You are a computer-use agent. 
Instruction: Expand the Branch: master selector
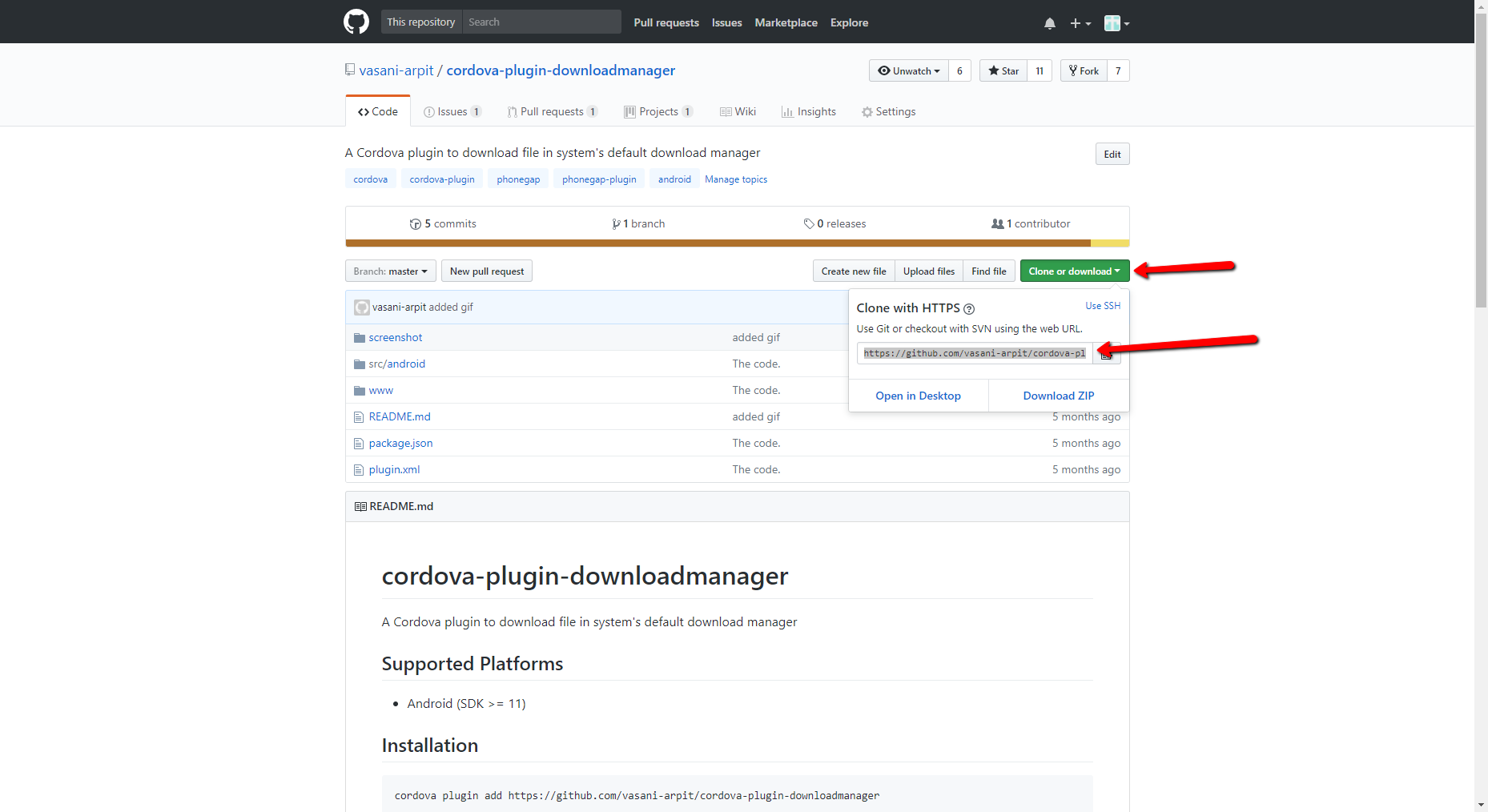(x=391, y=271)
